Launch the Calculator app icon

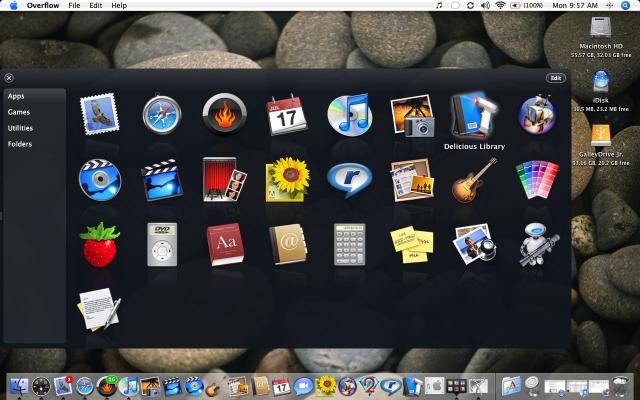pyautogui.click(x=349, y=244)
